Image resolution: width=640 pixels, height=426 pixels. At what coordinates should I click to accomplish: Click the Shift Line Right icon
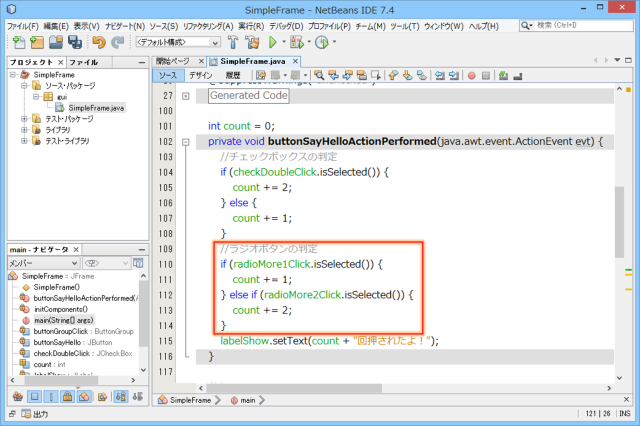coord(453,75)
